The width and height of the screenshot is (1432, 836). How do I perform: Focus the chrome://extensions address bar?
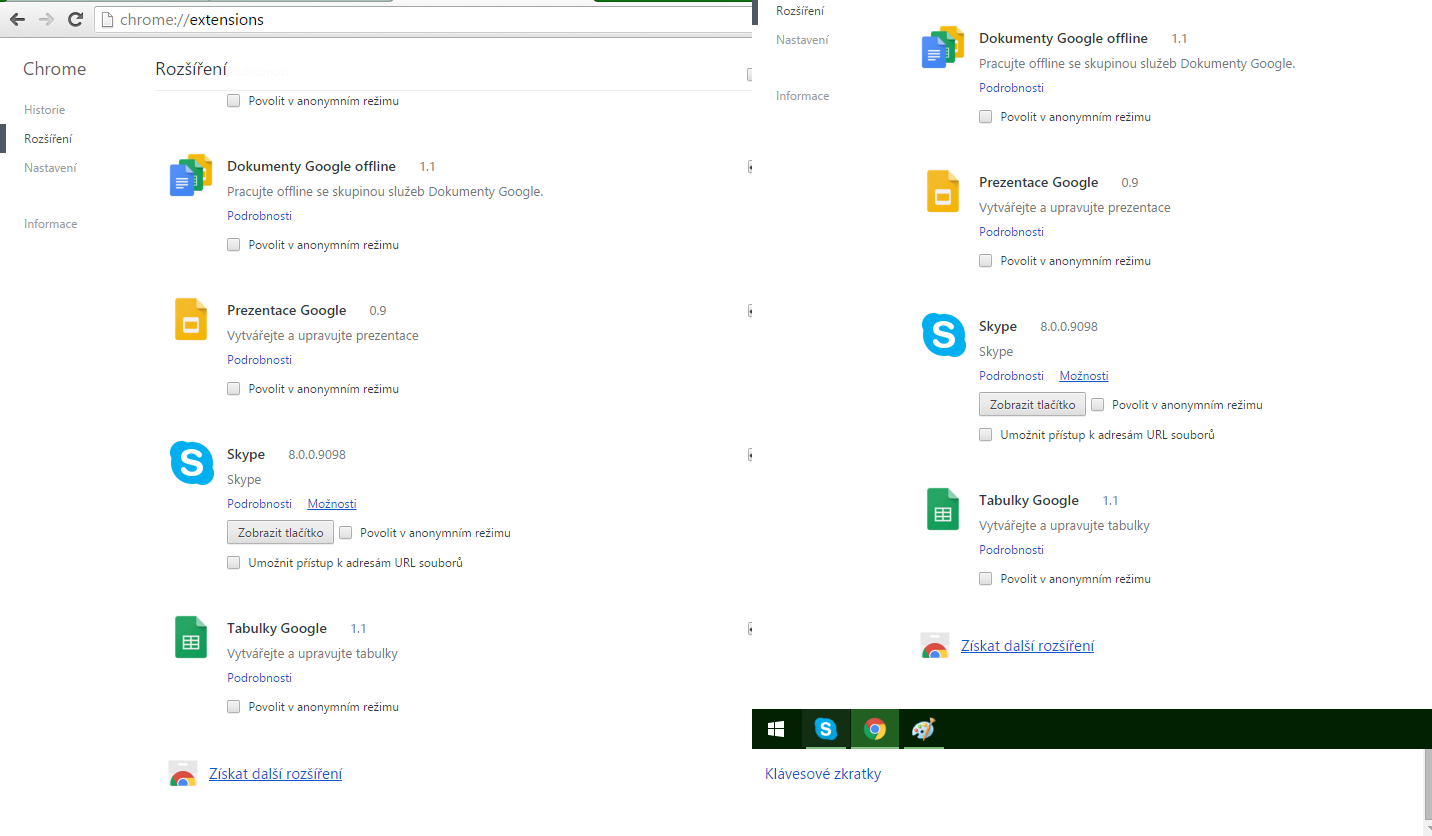[424, 19]
